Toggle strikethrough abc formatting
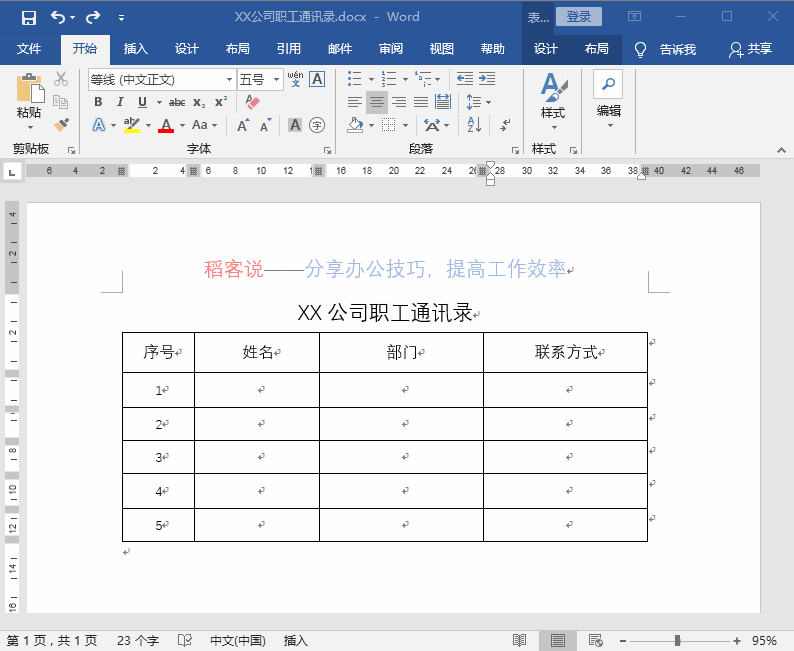This screenshot has width=794, height=651. [177, 102]
